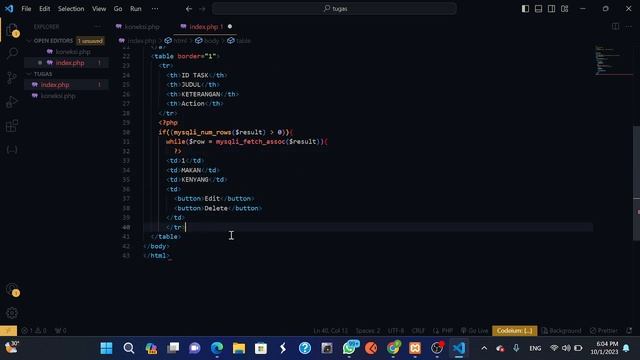
Task: Click the body breadcrumb item
Action: pos(207,41)
